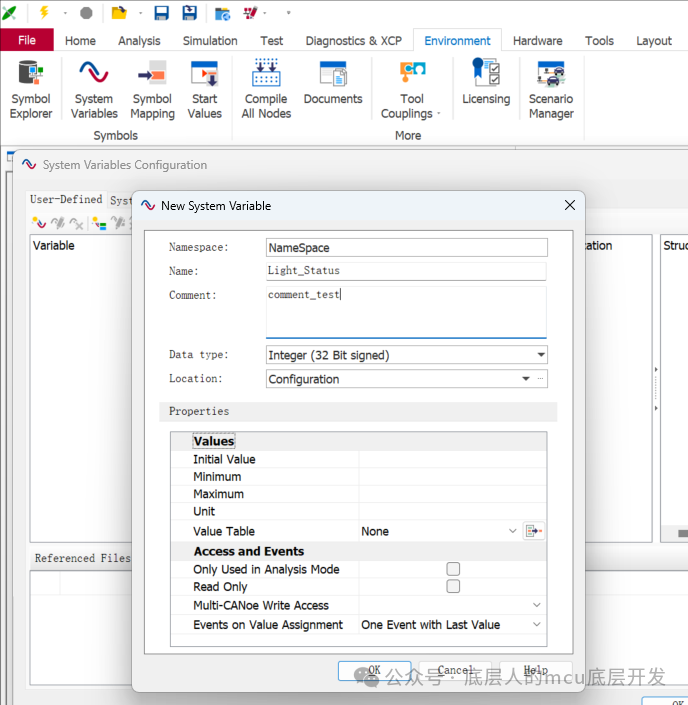688x705 pixels.
Task: Save configuration with the floppy disk icon
Action: [161, 13]
